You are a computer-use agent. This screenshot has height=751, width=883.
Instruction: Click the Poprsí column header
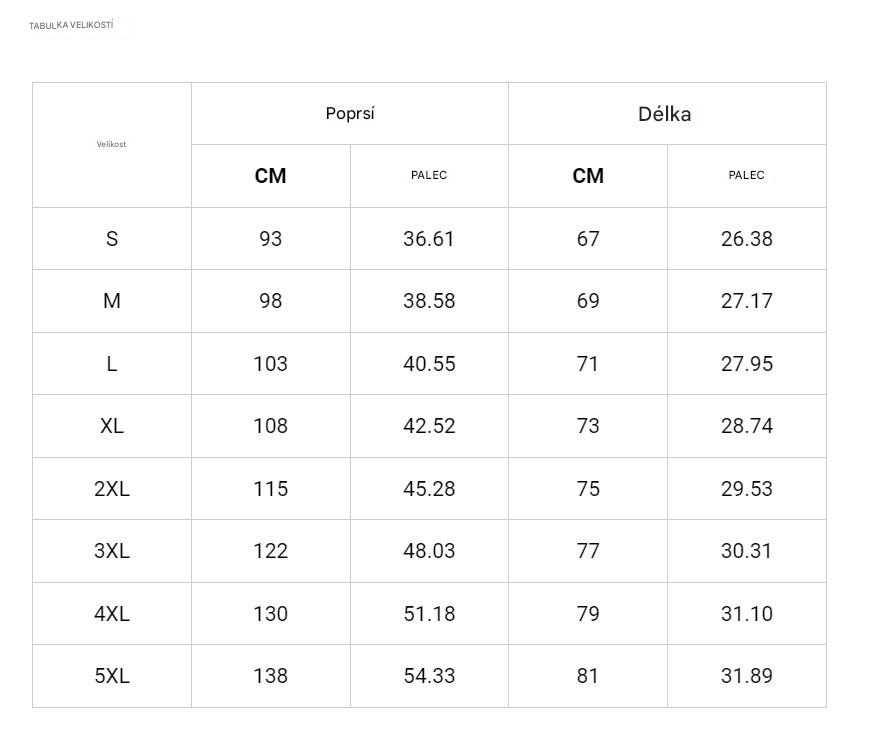click(x=350, y=113)
